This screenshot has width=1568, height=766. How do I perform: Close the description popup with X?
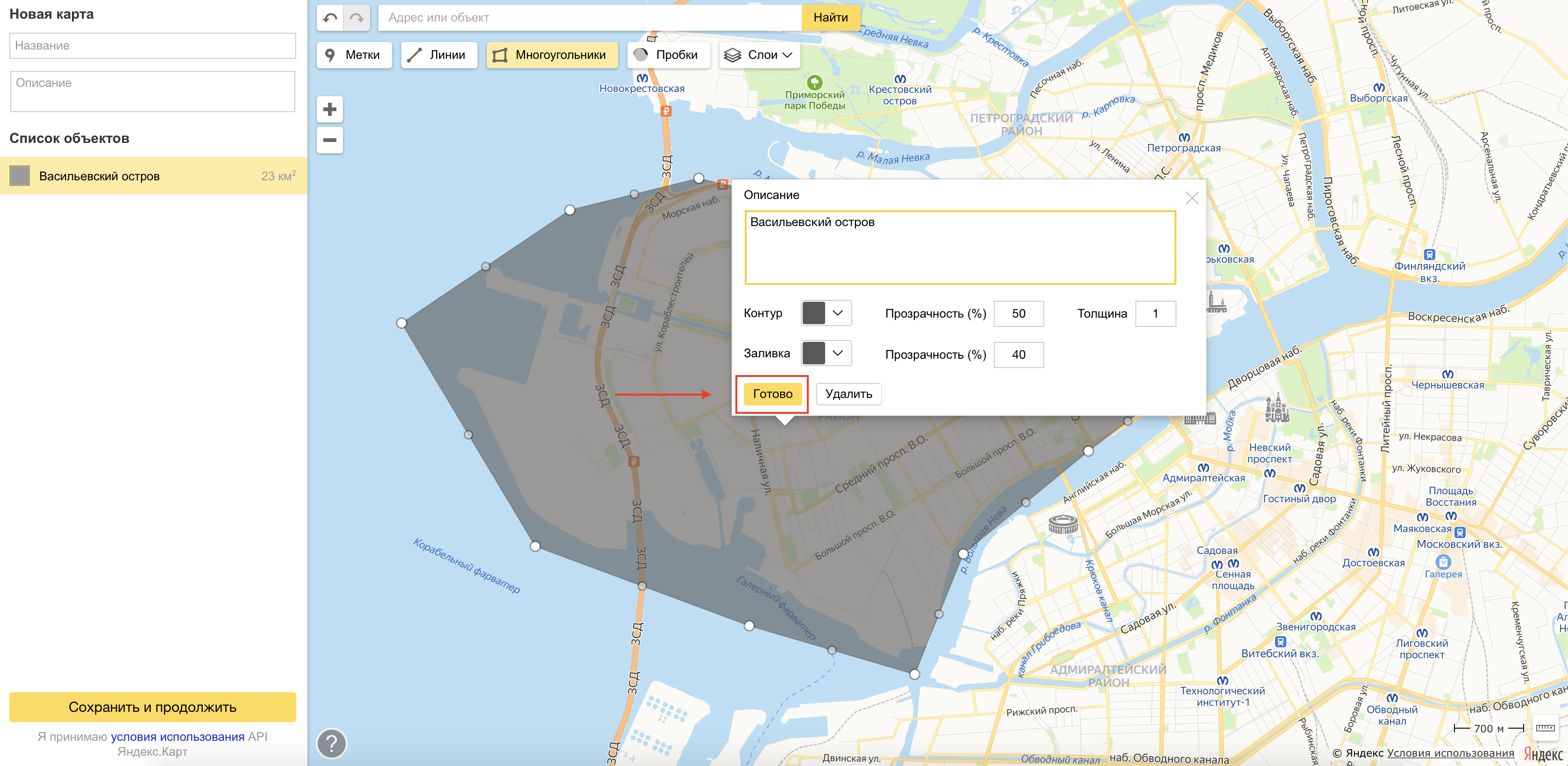[1192, 199]
